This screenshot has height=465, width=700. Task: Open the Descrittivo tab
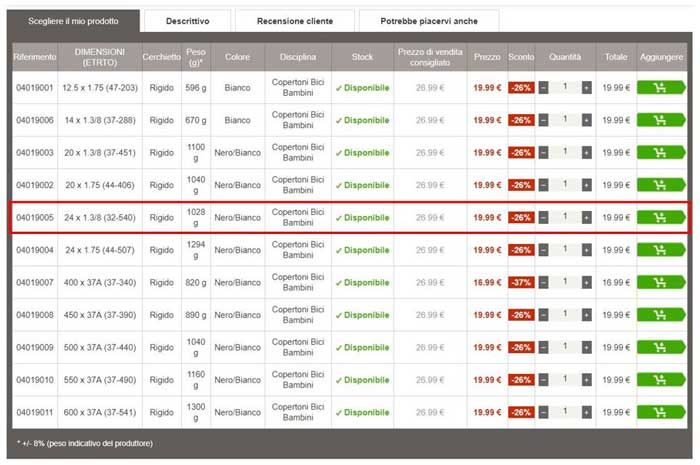pyautogui.click(x=187, y=20)
